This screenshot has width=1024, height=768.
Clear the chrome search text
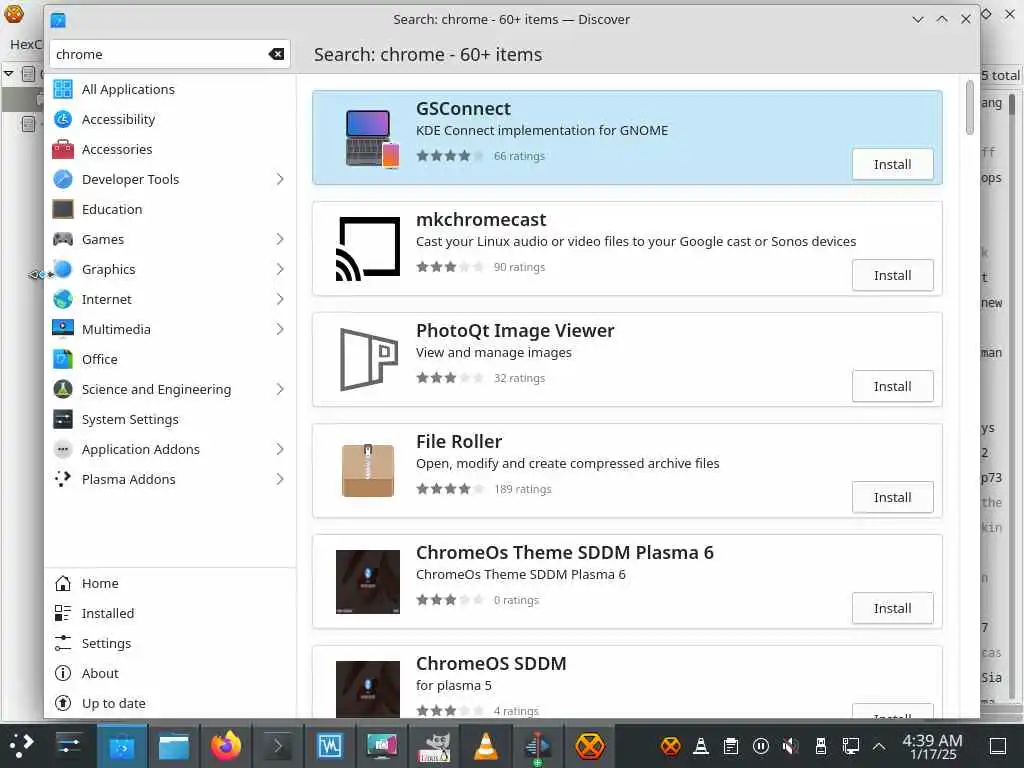276,54
